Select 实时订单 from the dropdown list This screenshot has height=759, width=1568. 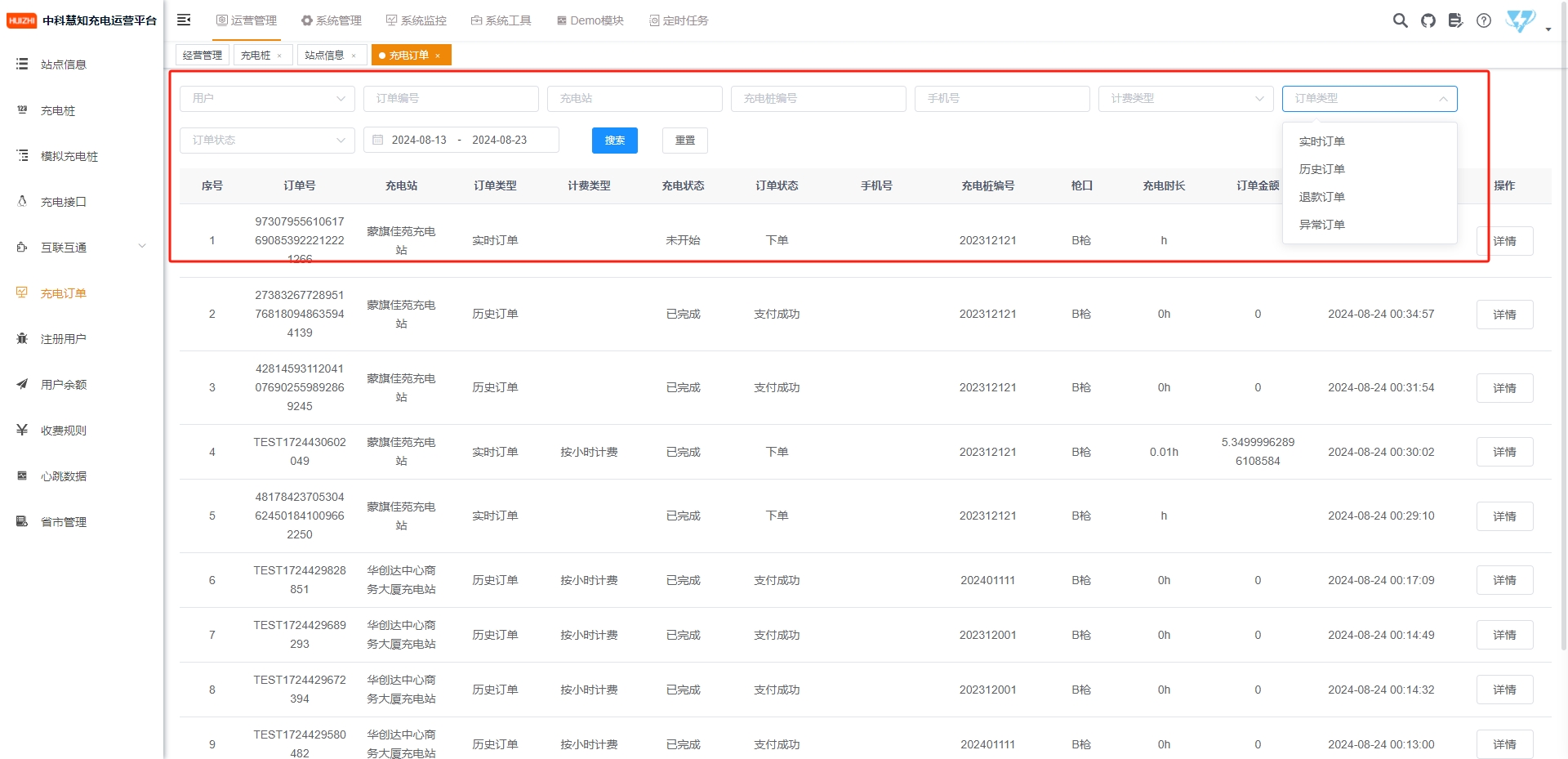(1370, 141)
